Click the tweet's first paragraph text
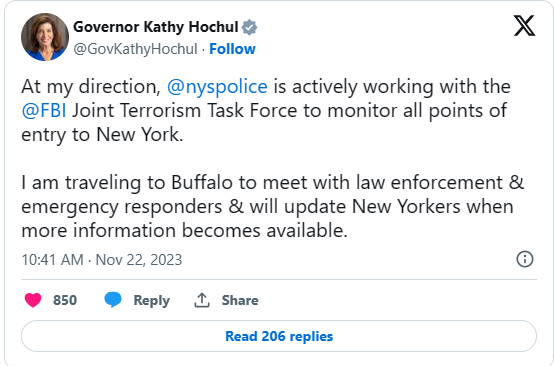The height and width of the screenshot is (366, 554). [x=266, y=111]
